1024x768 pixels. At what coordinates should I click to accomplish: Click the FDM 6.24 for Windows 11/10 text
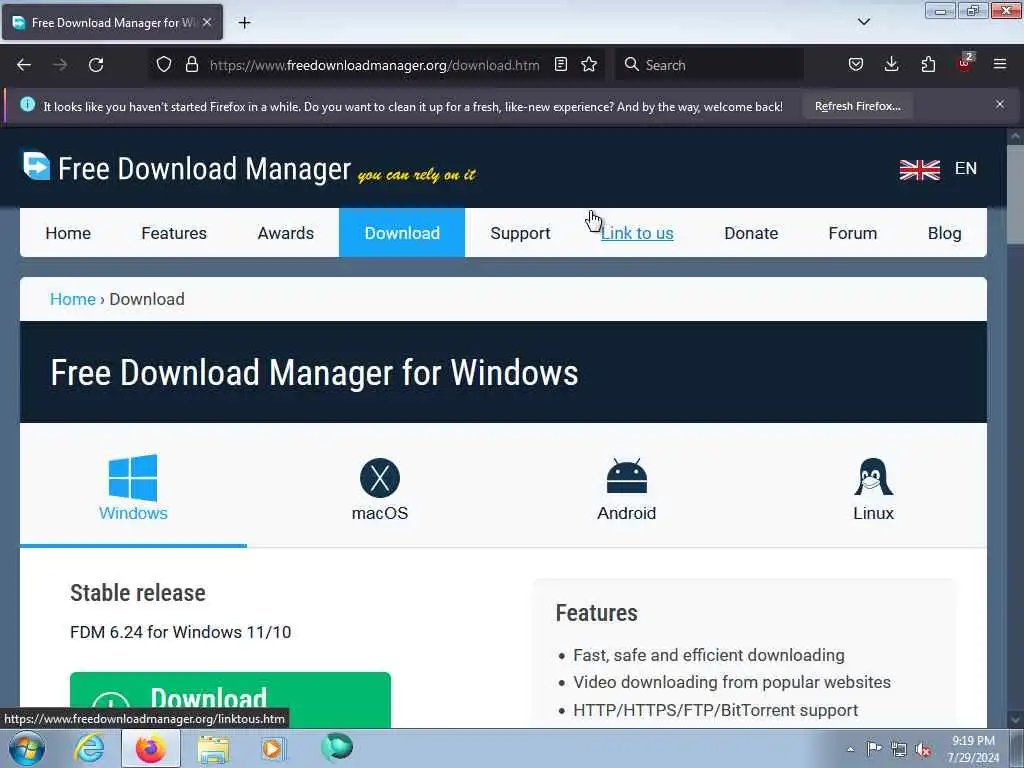tap(180, 632)
